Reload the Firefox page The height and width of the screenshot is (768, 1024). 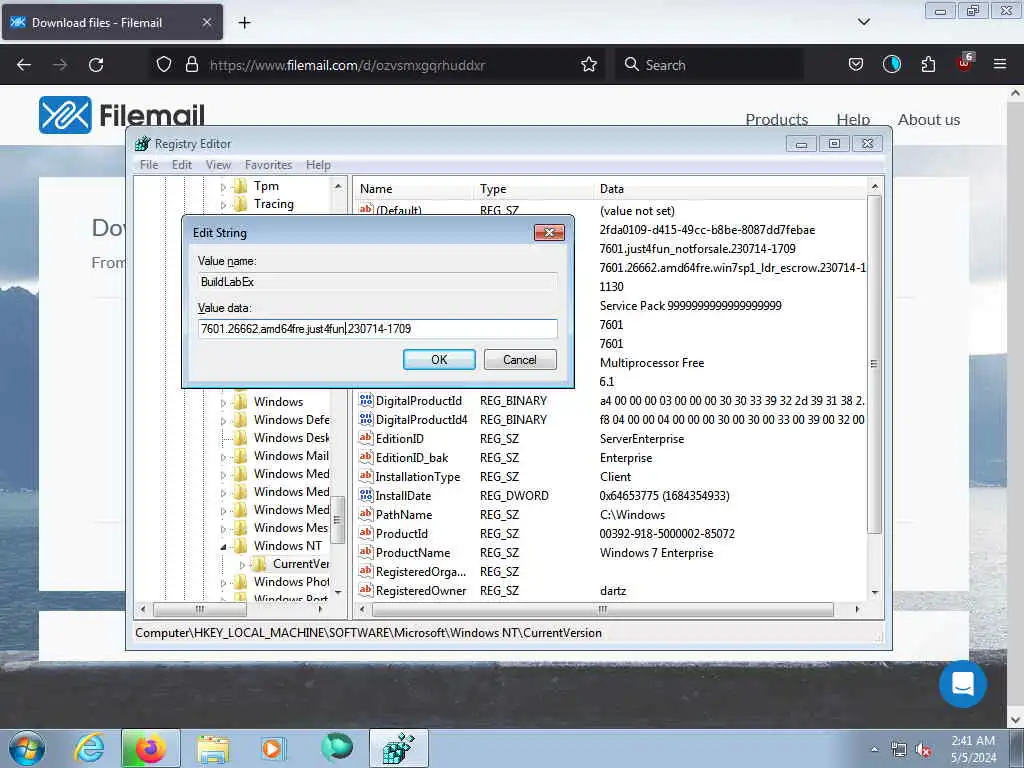tap(96, 65)
